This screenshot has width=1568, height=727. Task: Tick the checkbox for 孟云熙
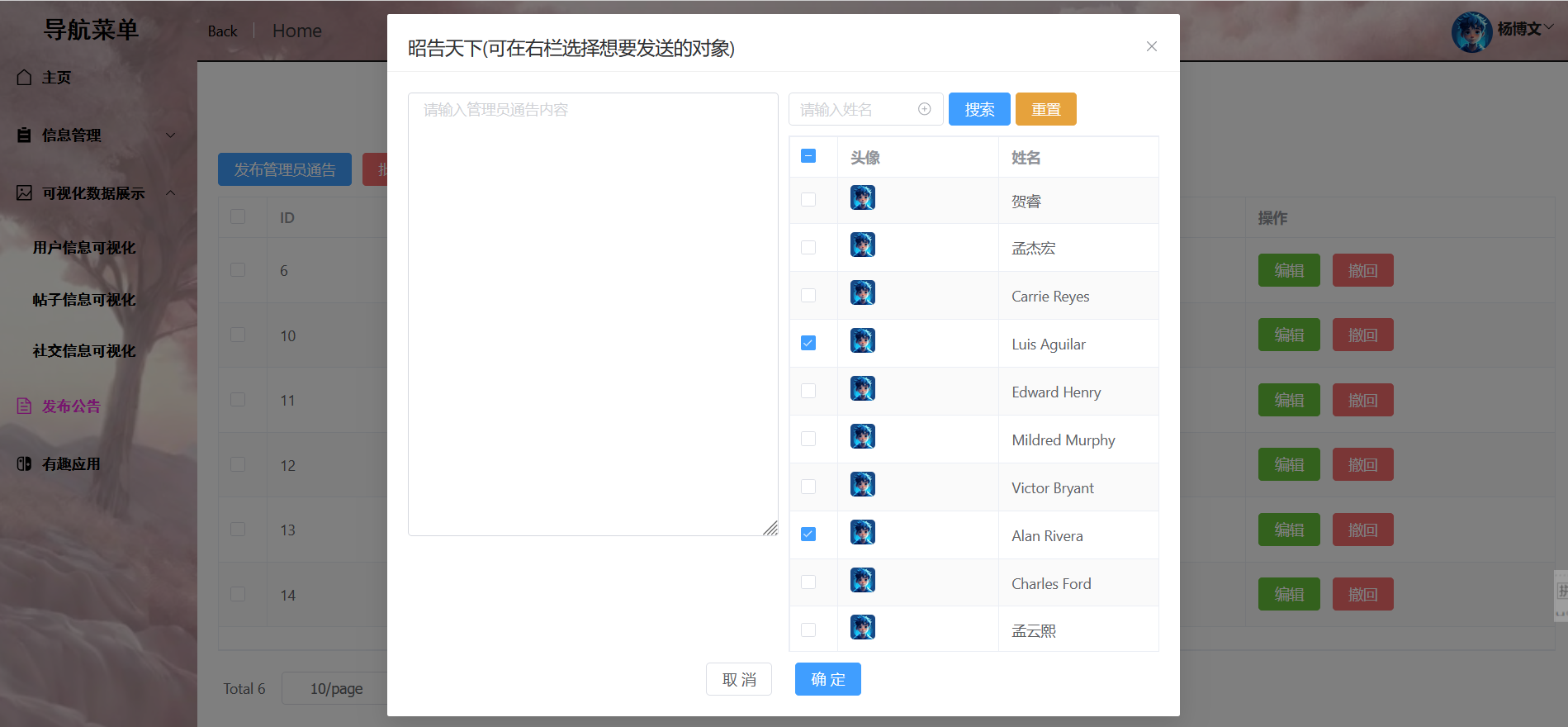[808, 630]
